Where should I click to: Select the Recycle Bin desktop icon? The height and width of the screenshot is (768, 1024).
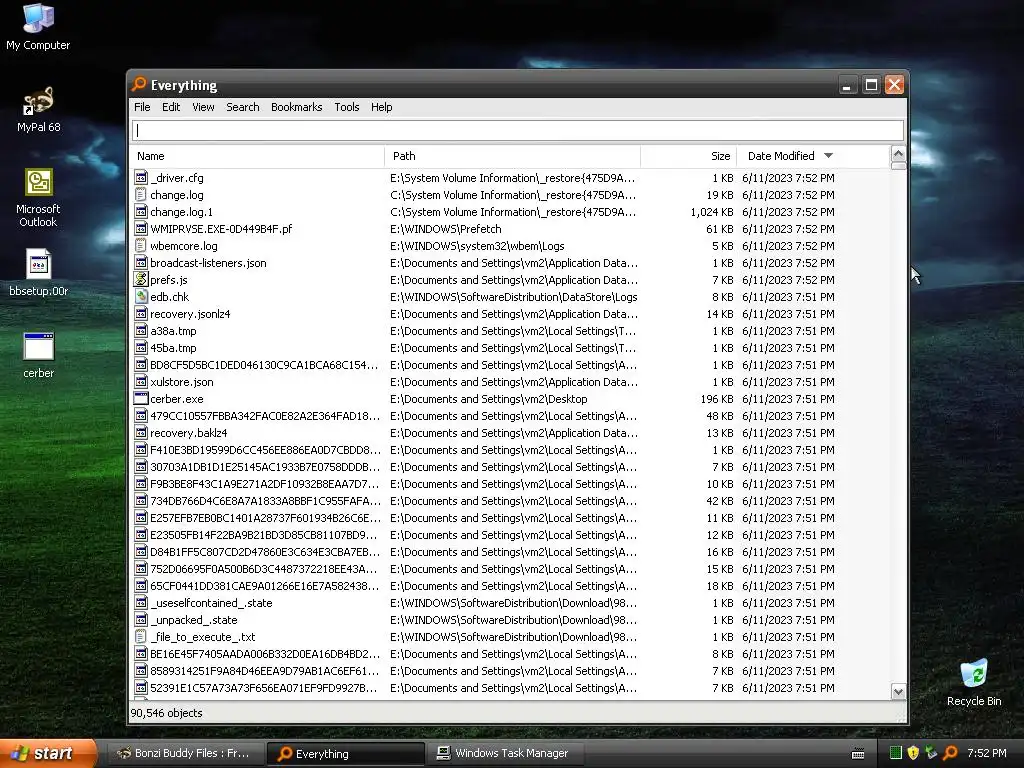pos(974,683)
